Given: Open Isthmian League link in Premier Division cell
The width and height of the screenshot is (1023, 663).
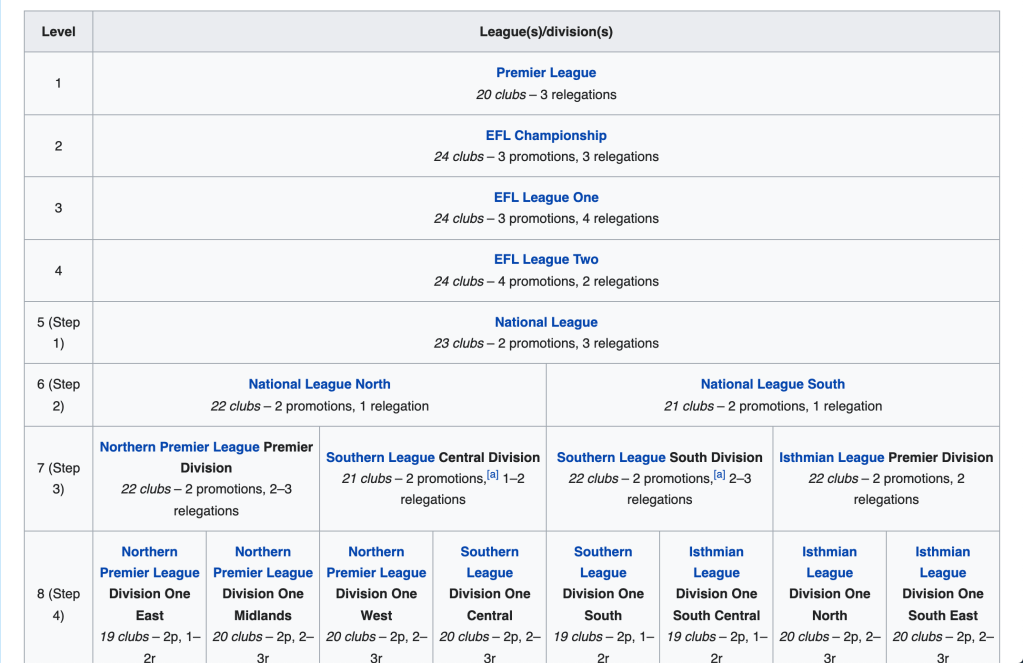Looking at the screenshot, I should coord(831,457).
